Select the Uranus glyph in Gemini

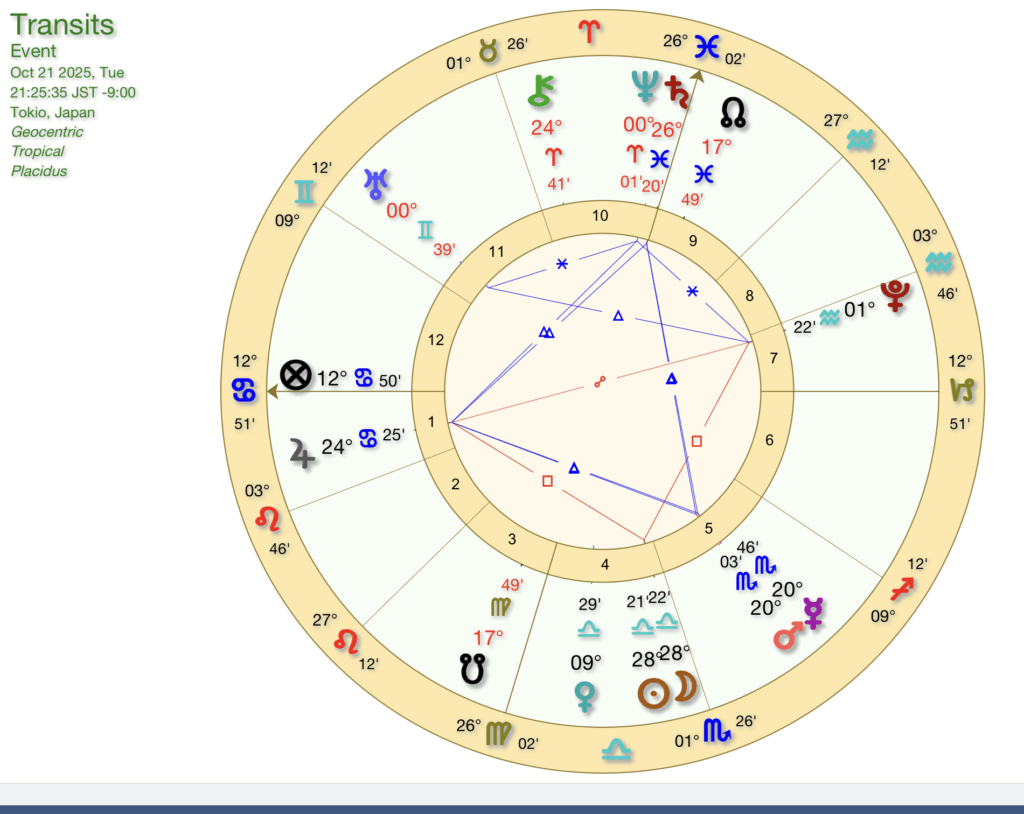pyautogui.click(x=377, y=182)
